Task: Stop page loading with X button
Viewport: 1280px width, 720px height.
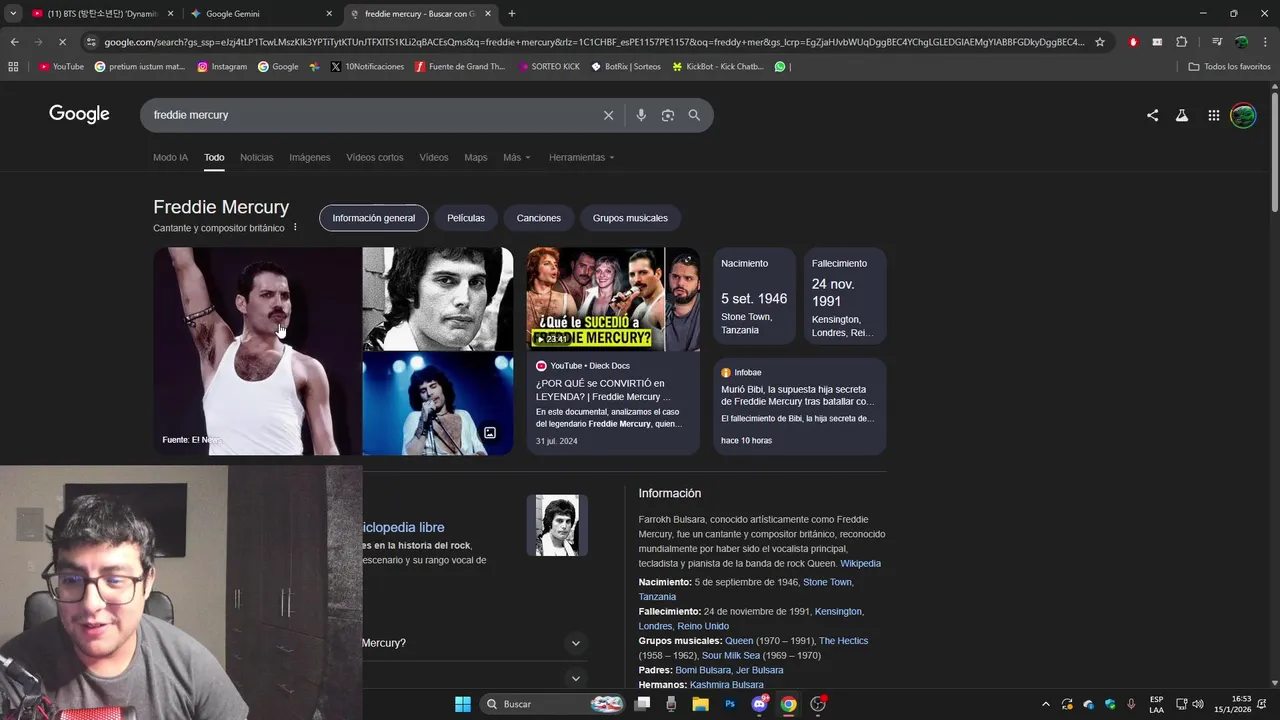Action: coord(61,42)
